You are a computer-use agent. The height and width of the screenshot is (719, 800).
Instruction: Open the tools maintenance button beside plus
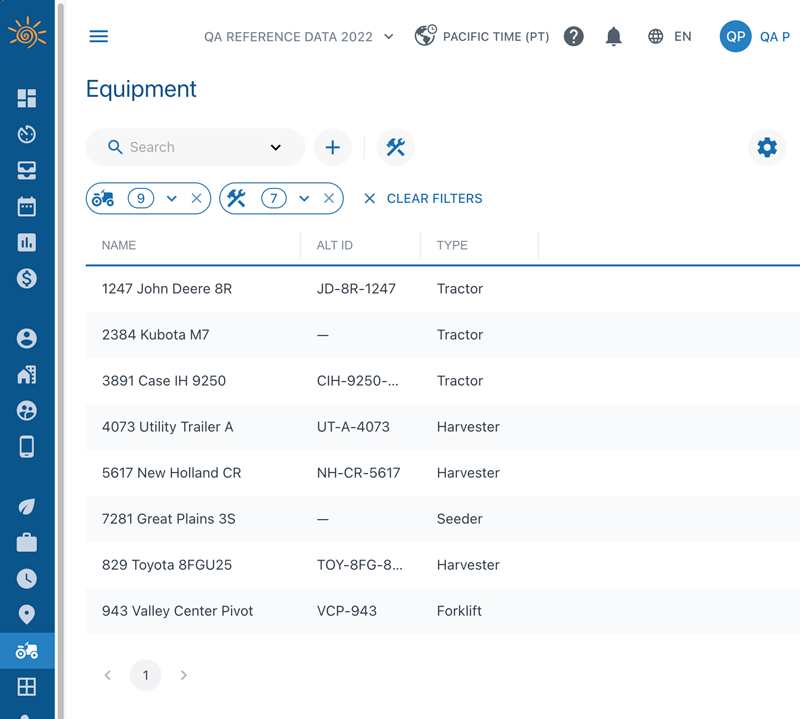point(395,147)
